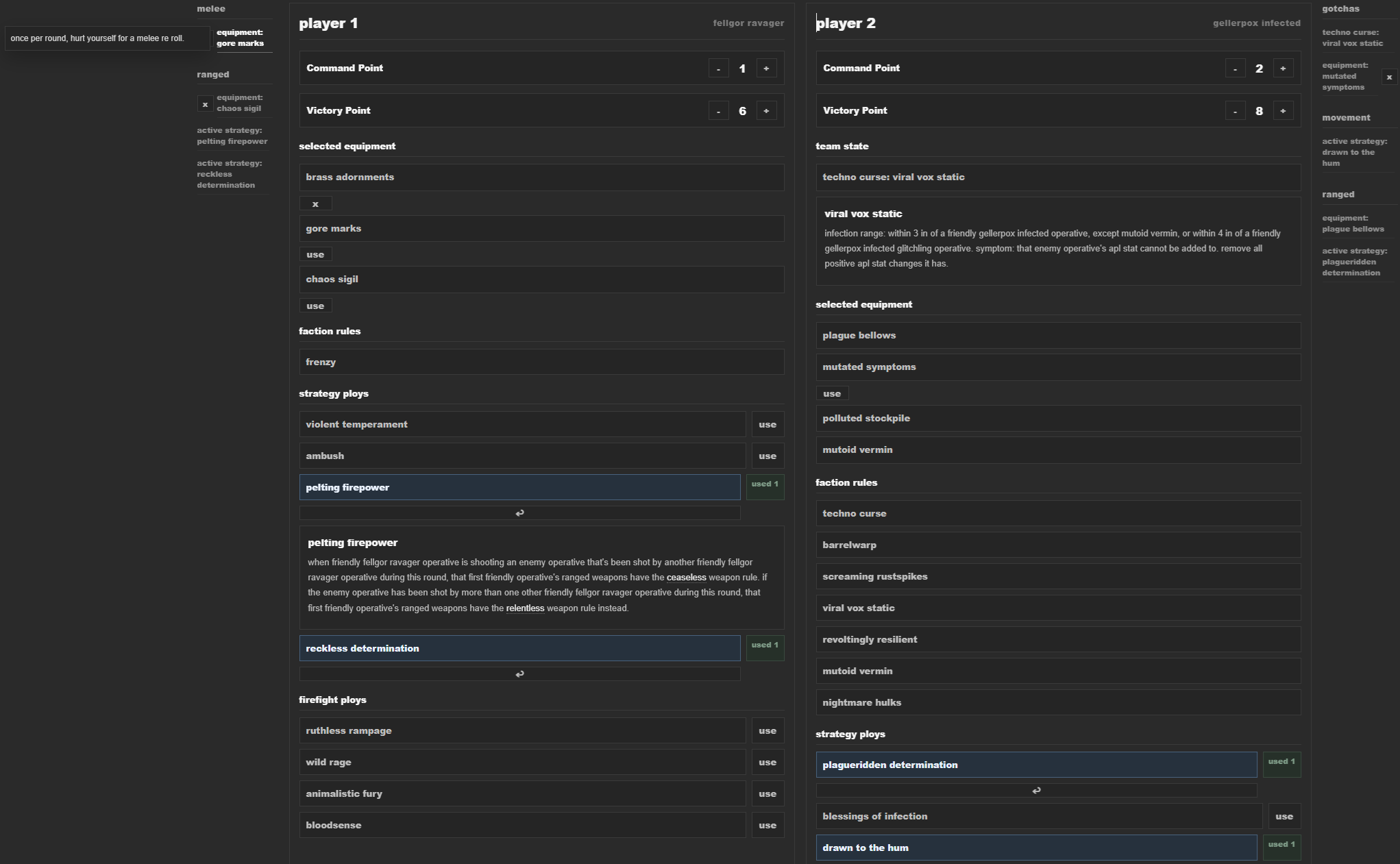
Task: Expand the ruthless rampage ploy description
Action: point(522,730)
